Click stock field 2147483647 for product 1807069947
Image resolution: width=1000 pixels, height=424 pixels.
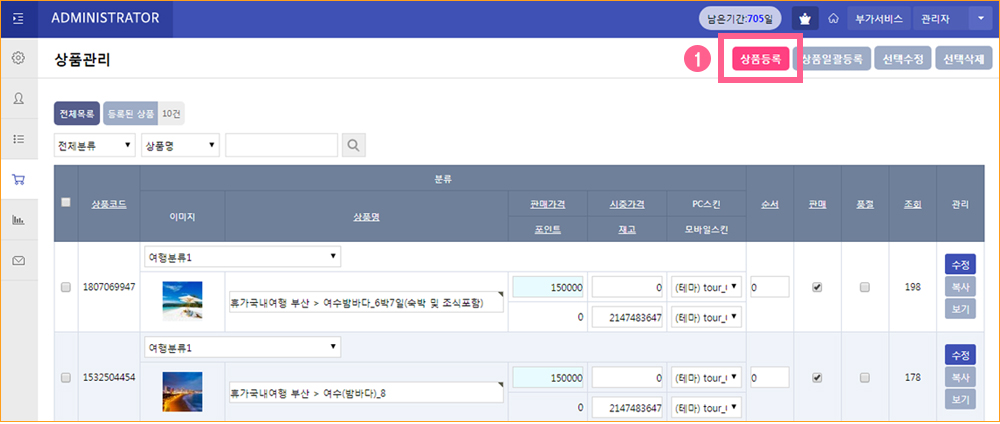click(627, 317)
